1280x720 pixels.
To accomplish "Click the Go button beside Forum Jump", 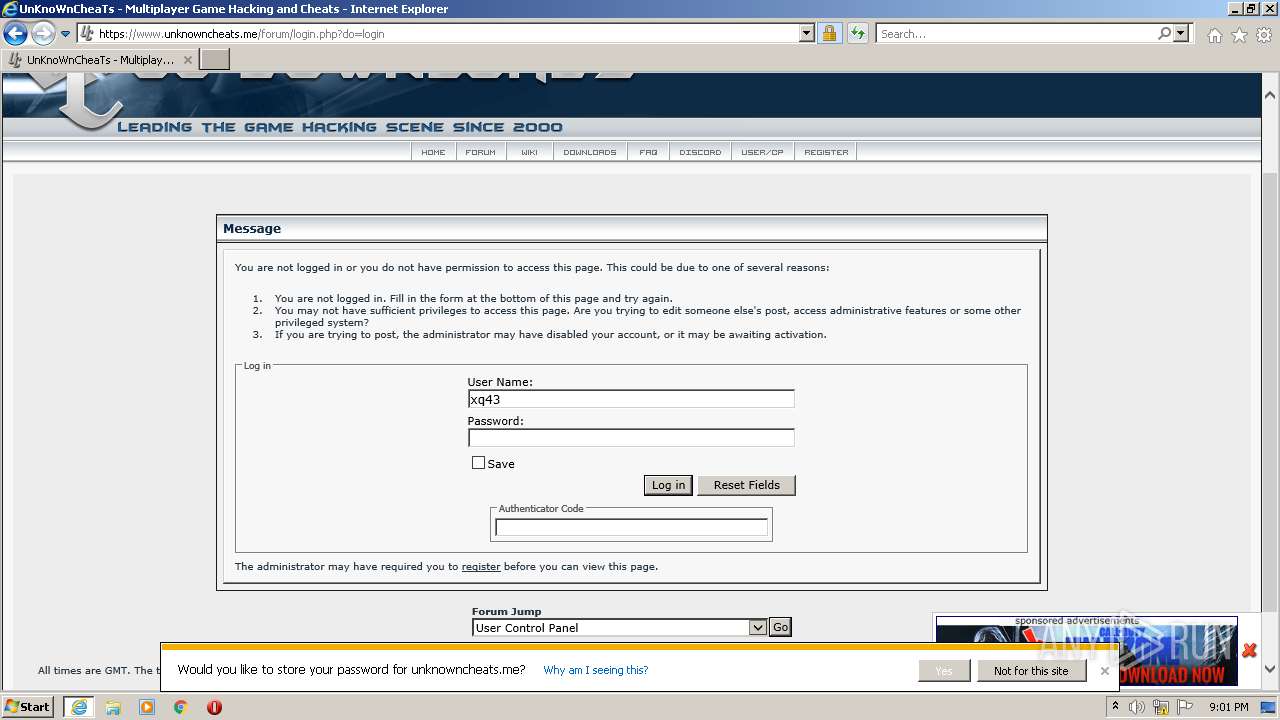I will click(780, 627).
